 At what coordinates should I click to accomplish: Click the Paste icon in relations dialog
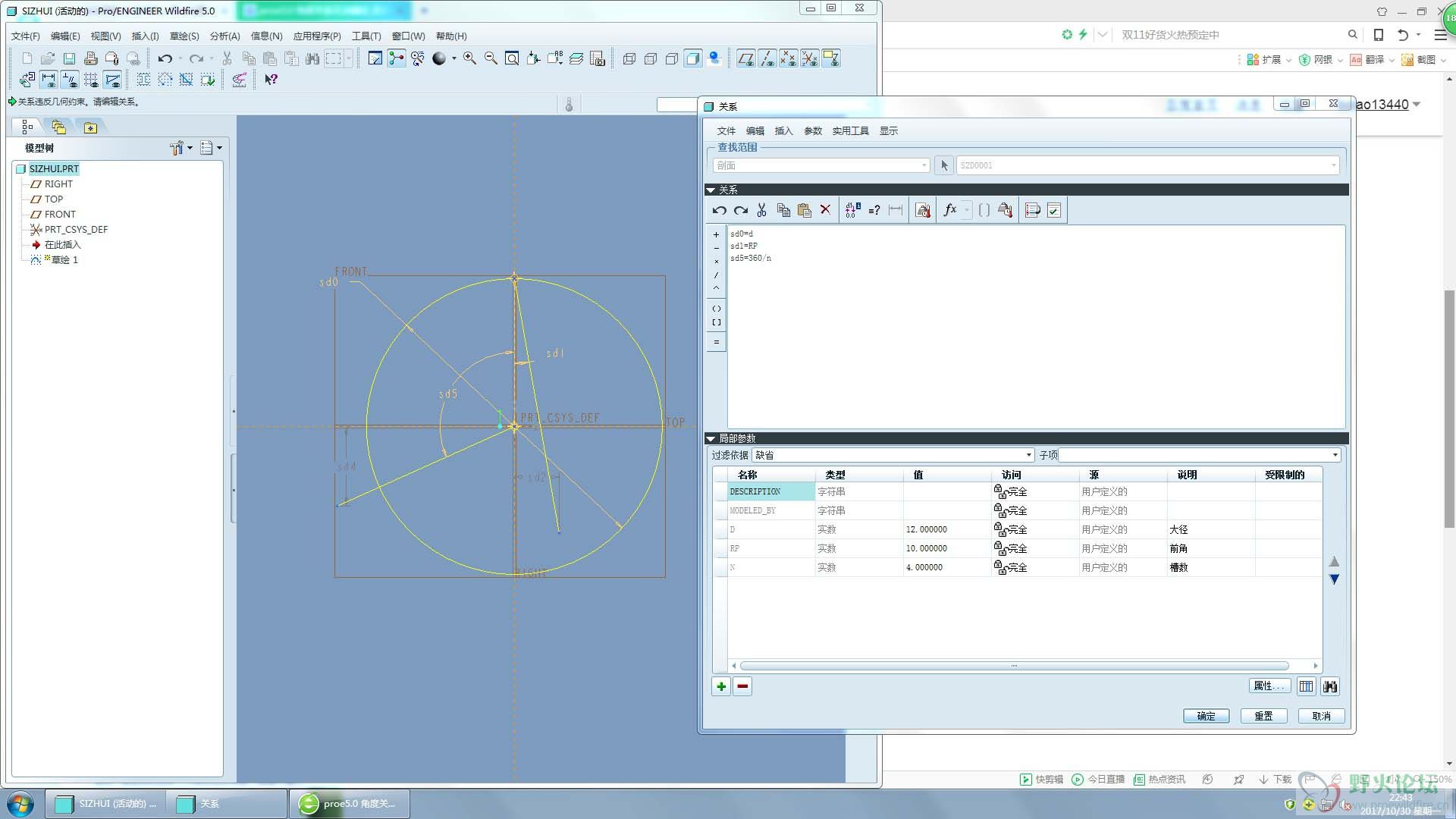pyautogui.click(x=805, y=210)
